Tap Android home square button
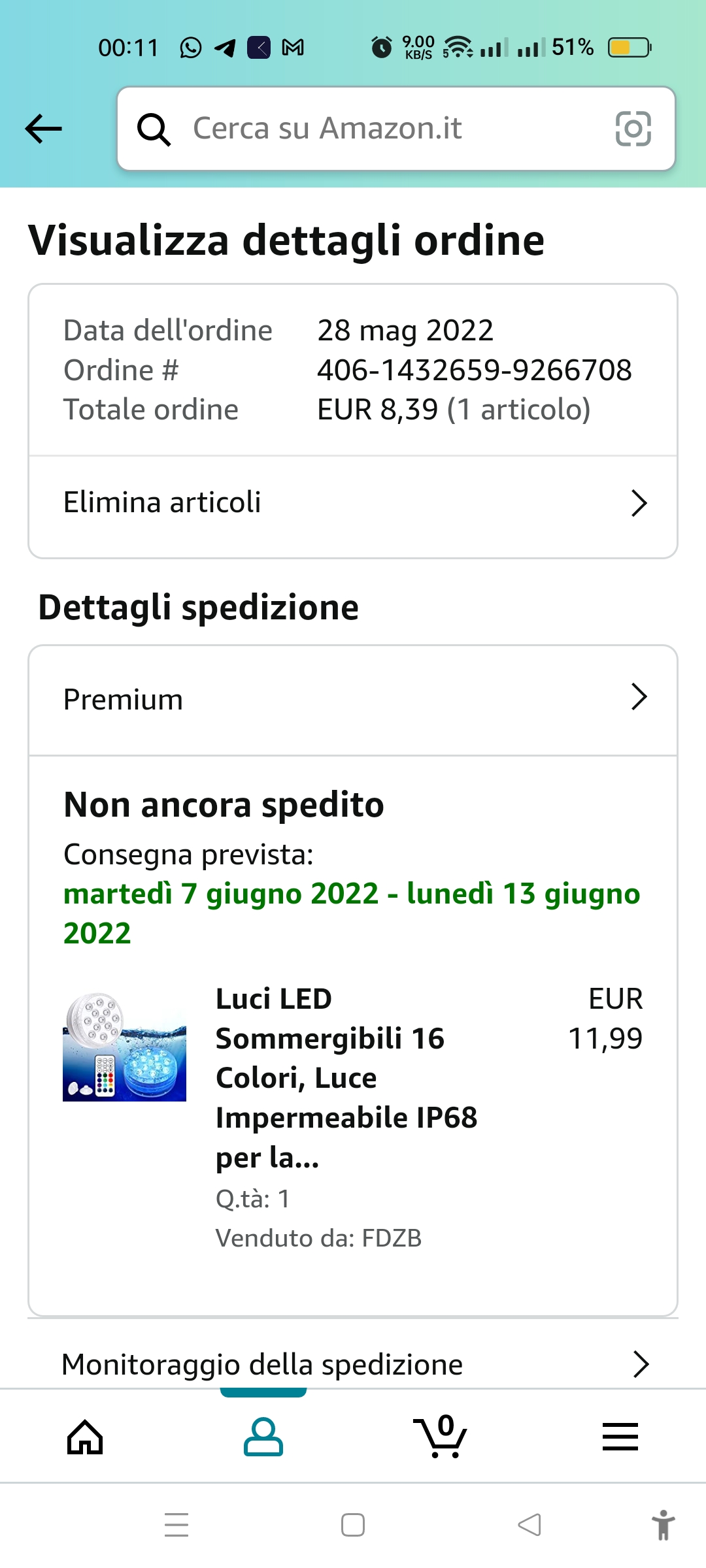 point(353,1526)
